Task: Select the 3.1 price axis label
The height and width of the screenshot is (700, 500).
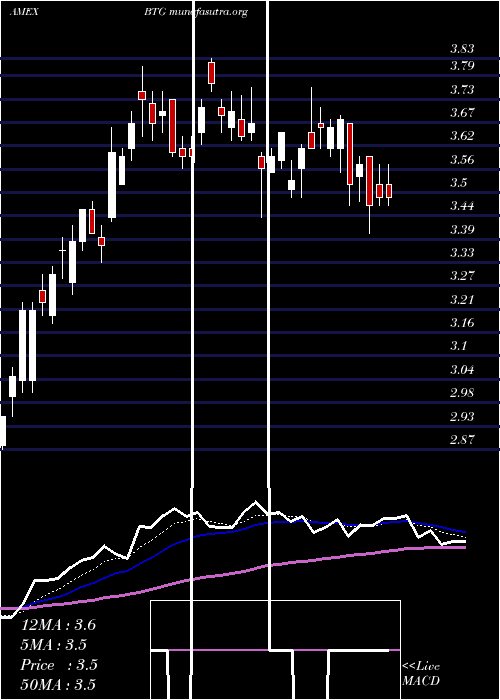Action: pyautogui.click(x=458, y=346)
